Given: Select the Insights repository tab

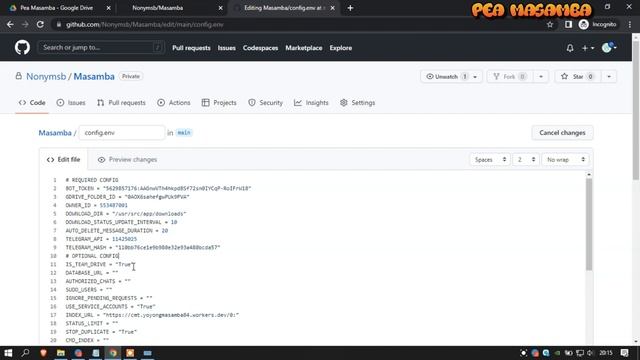Looking at the screenshot, I should coord(311,103).
